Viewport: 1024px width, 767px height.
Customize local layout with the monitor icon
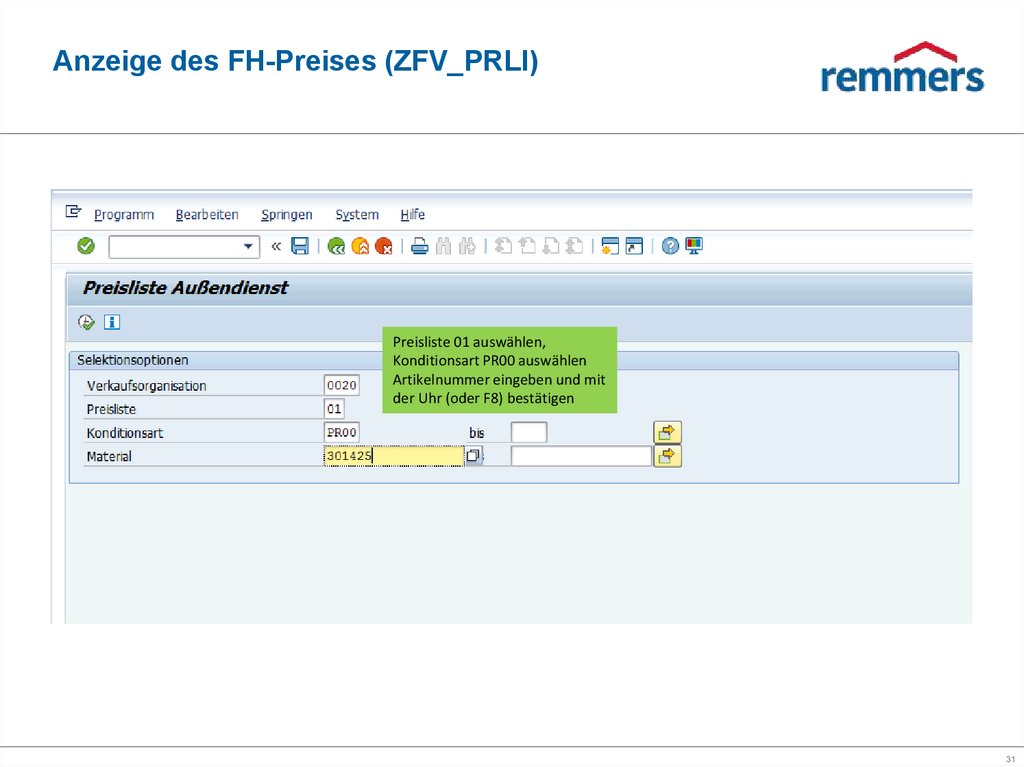pos(693,245)
